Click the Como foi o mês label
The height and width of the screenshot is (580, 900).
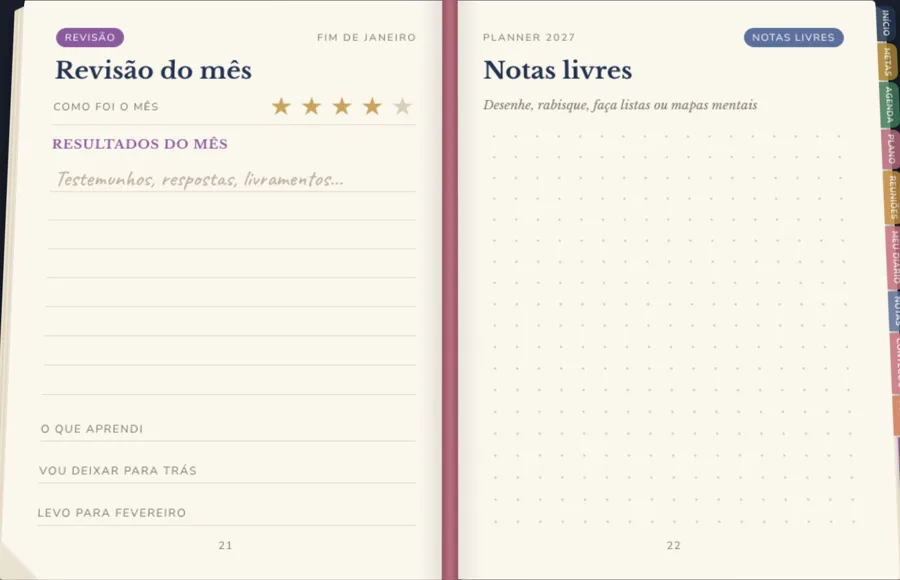point(106,107)
